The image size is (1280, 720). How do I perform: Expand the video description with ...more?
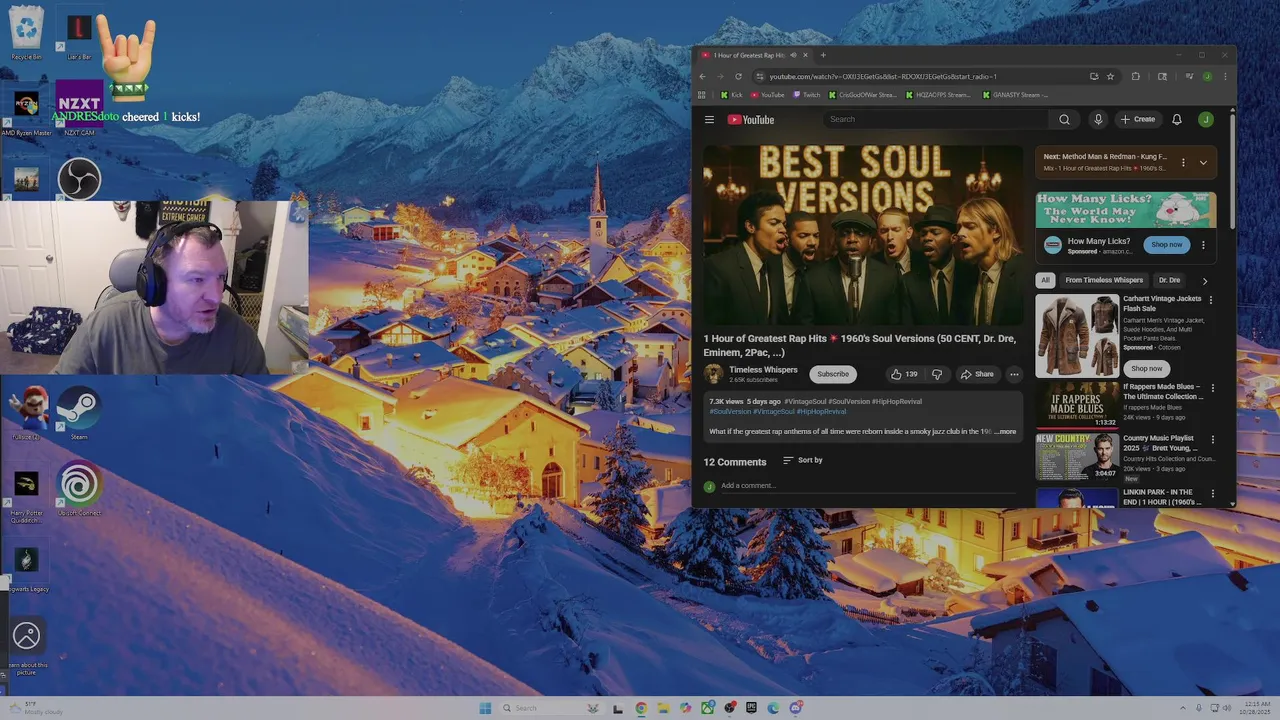pos(1006,432)
